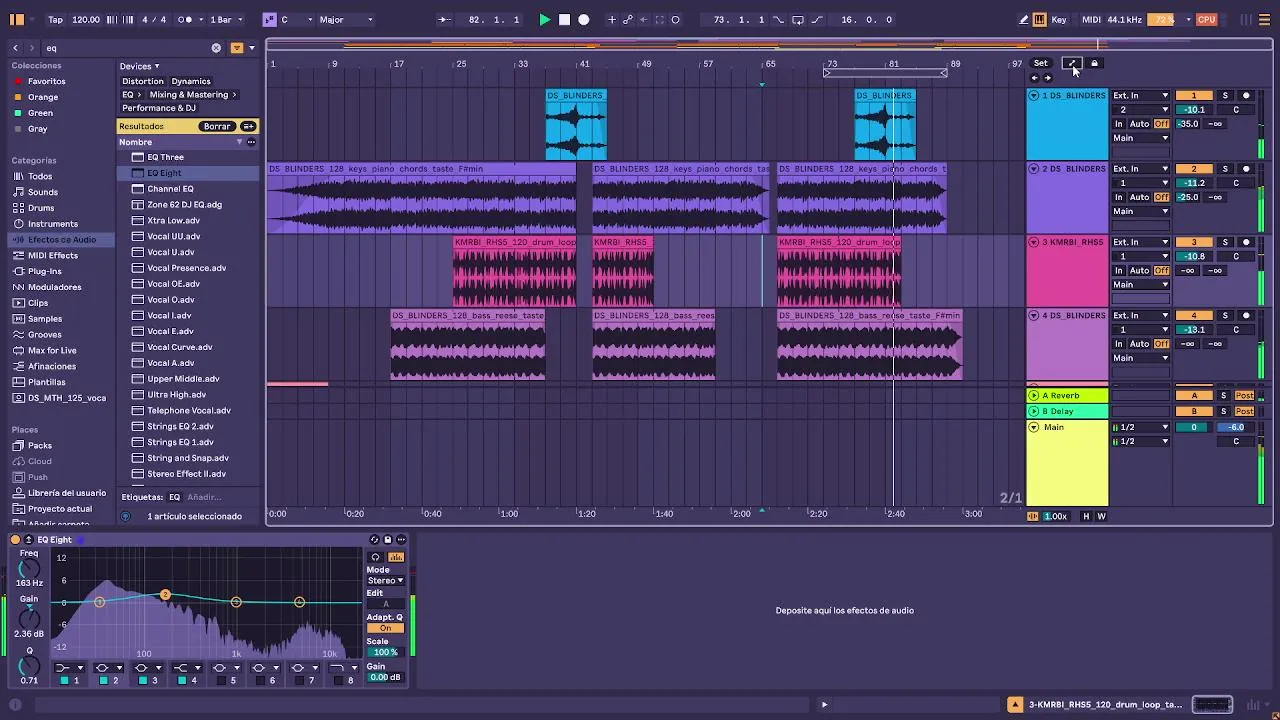This screenshot has width=1280, height=720.
Task: Jump to the previous locator arrow
Action: point(1035,78)
